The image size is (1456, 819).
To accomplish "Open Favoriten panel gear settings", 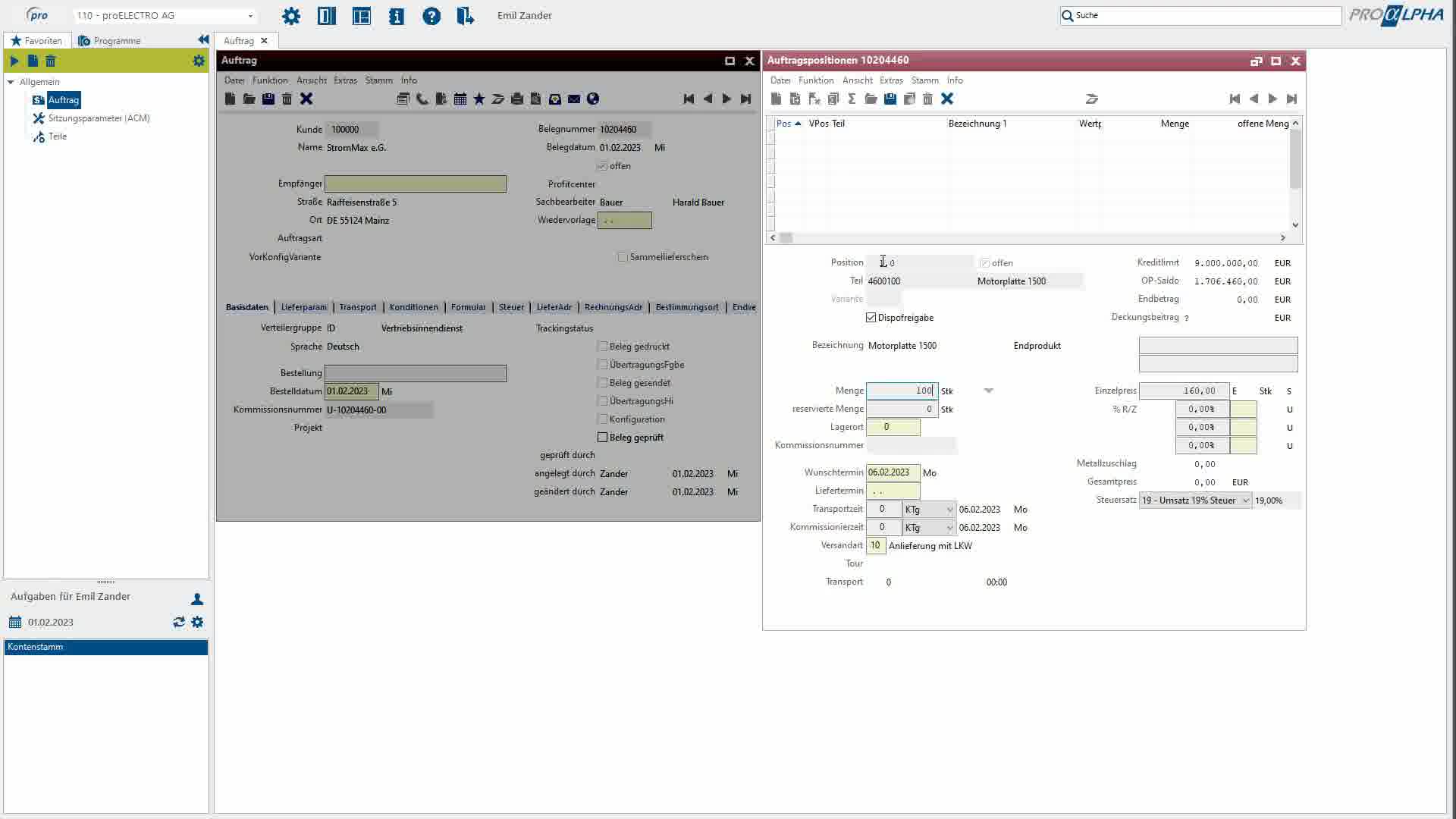I will 199,61.
